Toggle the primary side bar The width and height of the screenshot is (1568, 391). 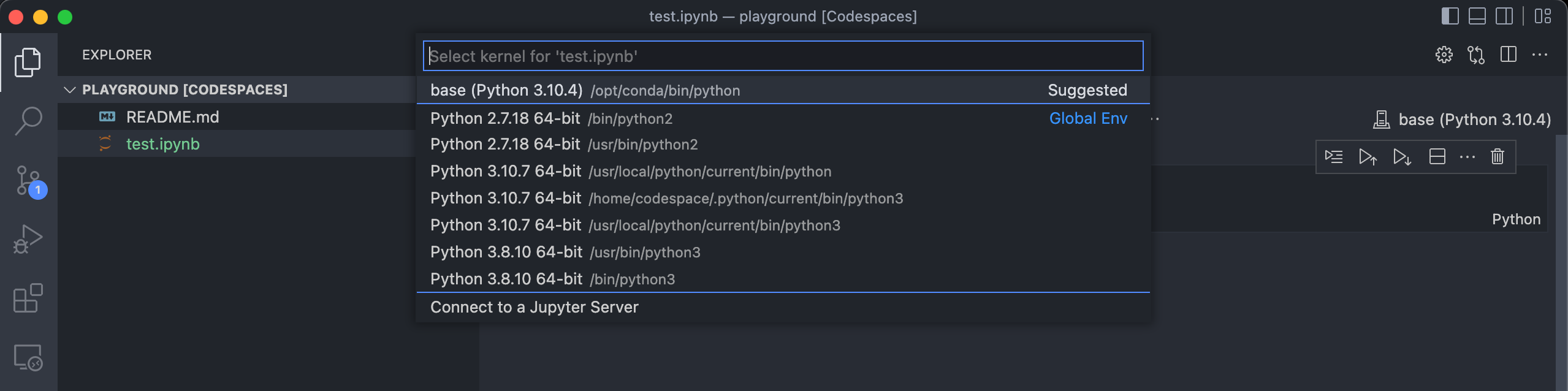[1450, 17]
